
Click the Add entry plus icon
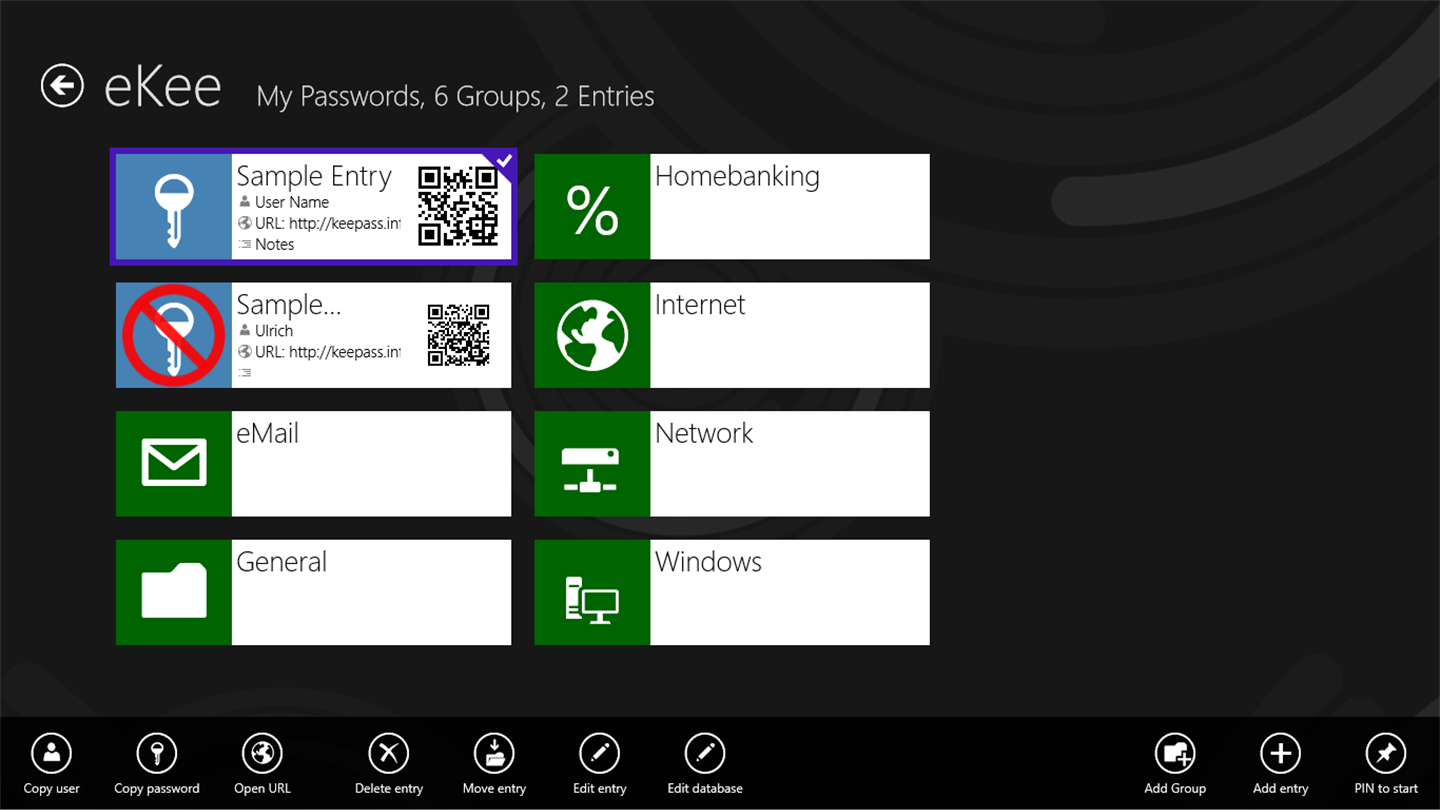[x=1280, y=753]
